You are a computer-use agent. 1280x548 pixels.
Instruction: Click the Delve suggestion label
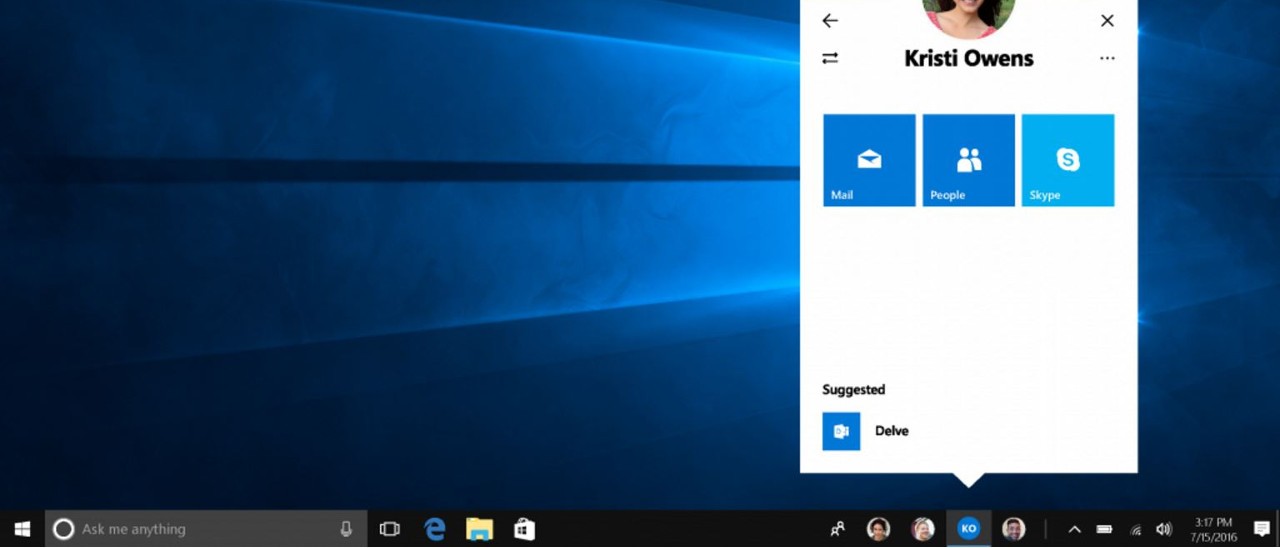(892, 431)
